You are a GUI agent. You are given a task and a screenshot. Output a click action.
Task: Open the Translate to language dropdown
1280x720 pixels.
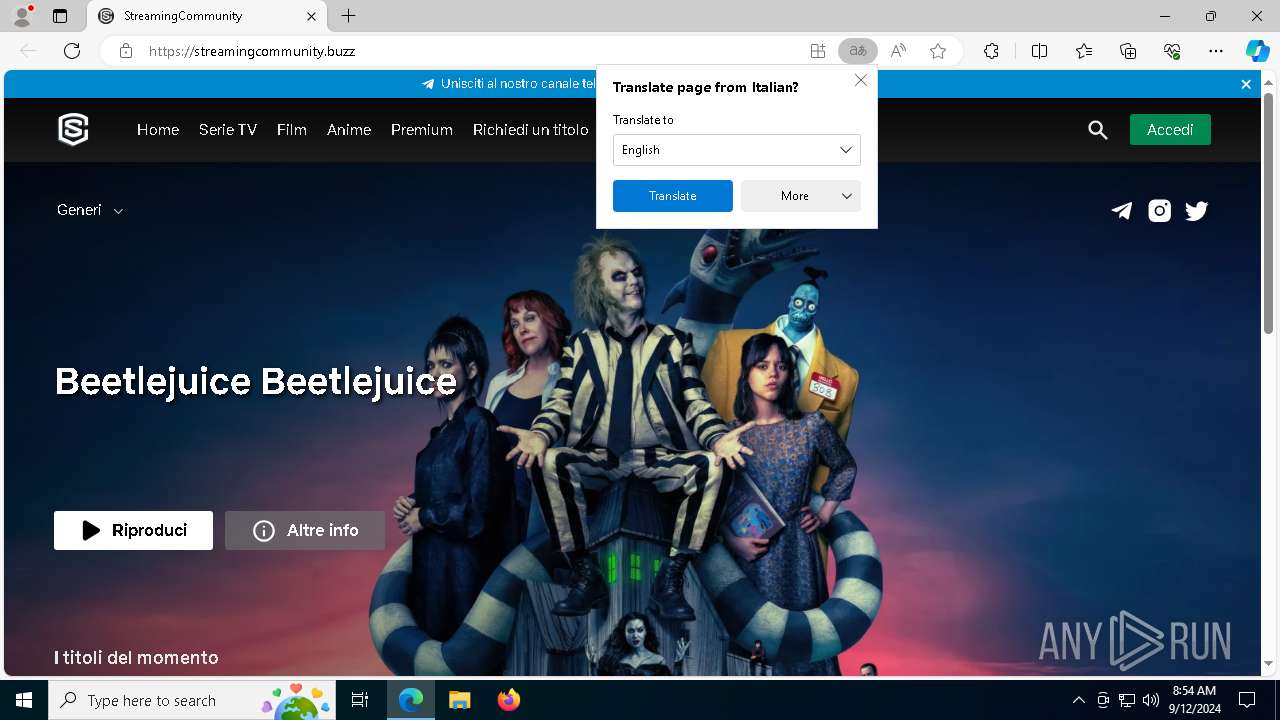[737, 150]
